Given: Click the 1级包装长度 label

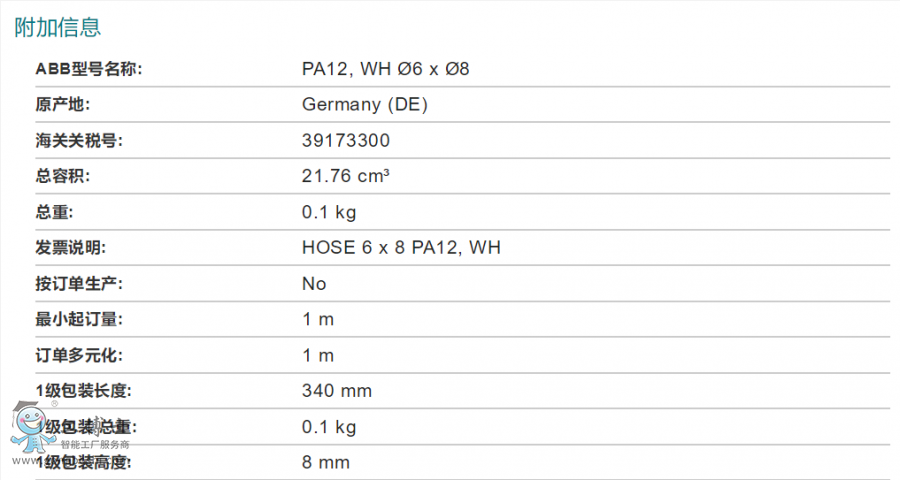Looking at the screenshot, I should pyautogui.click(x=83, y=391).
